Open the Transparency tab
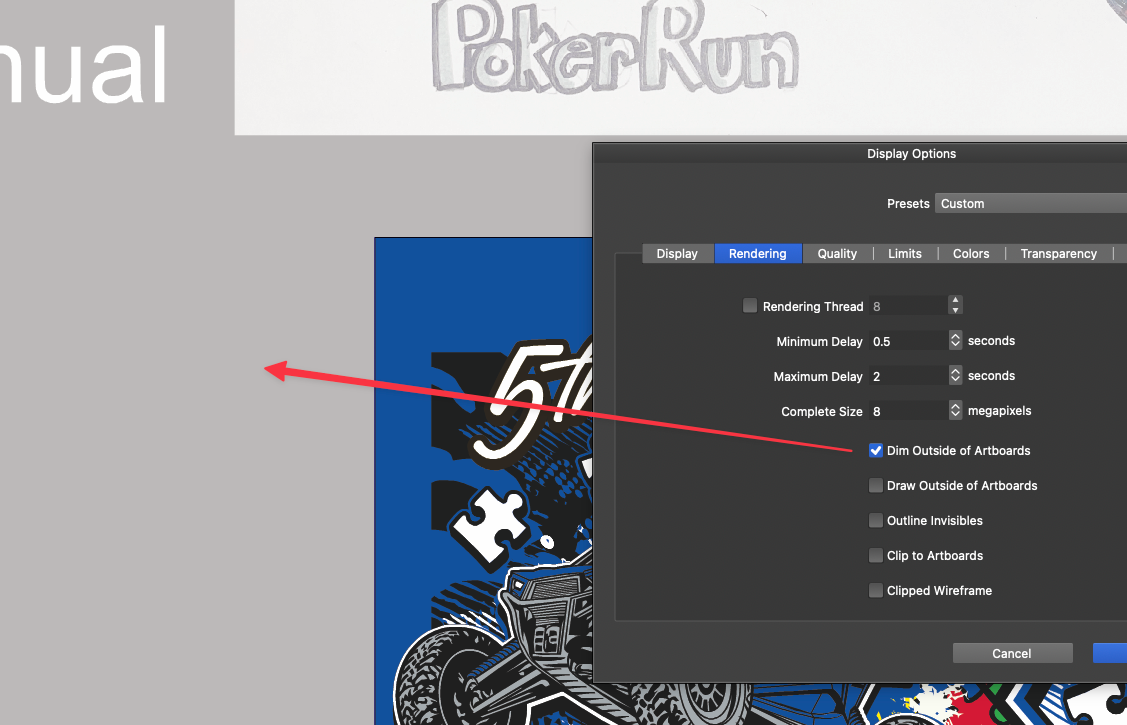The height and width of the screenshot is (725, 1127). tap(1058, 254)
